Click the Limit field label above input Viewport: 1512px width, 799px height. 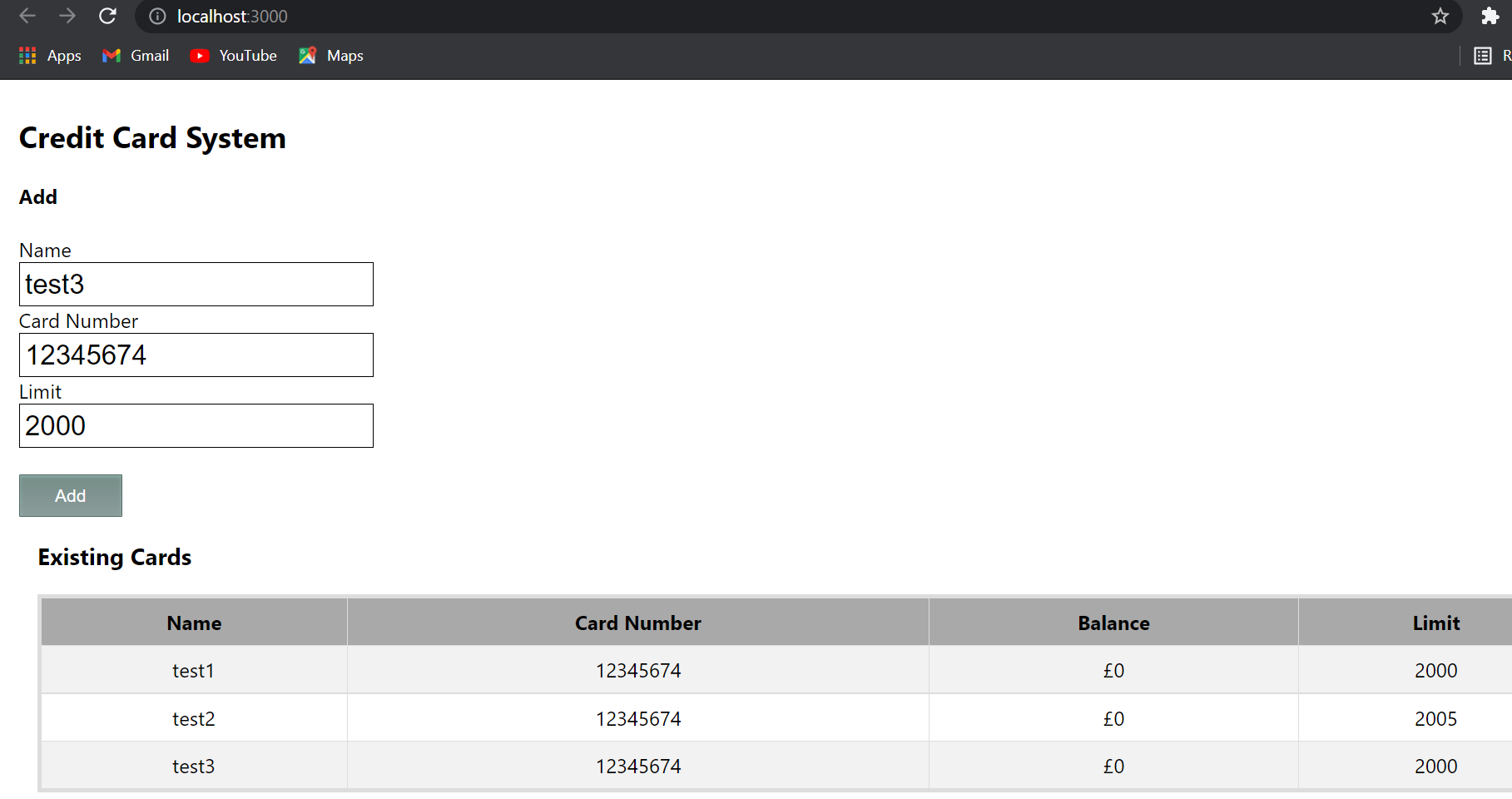(40, 392)
